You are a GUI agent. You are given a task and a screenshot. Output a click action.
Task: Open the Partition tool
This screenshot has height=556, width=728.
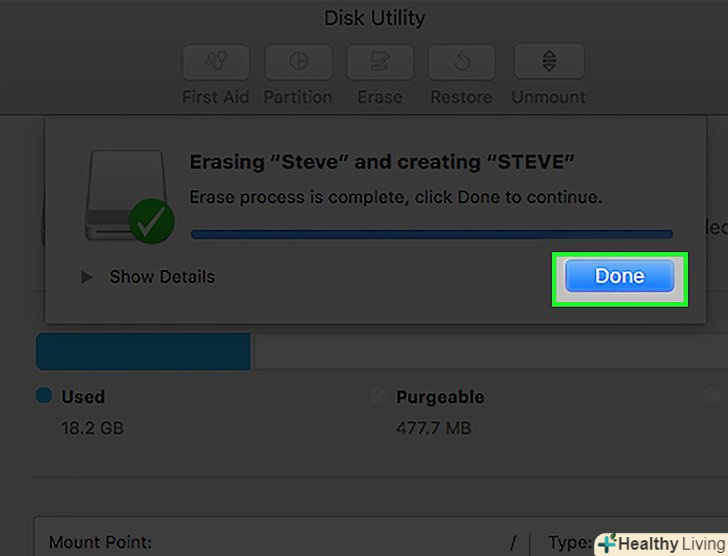(298, 63)
